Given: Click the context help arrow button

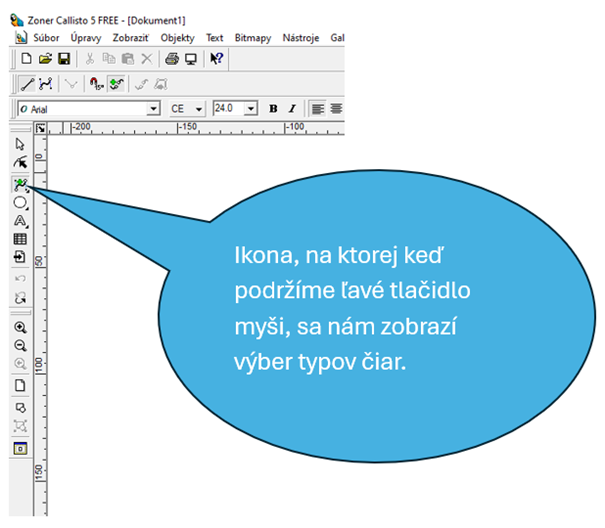Looking at the screenshot, I should (x=217, y=60).
